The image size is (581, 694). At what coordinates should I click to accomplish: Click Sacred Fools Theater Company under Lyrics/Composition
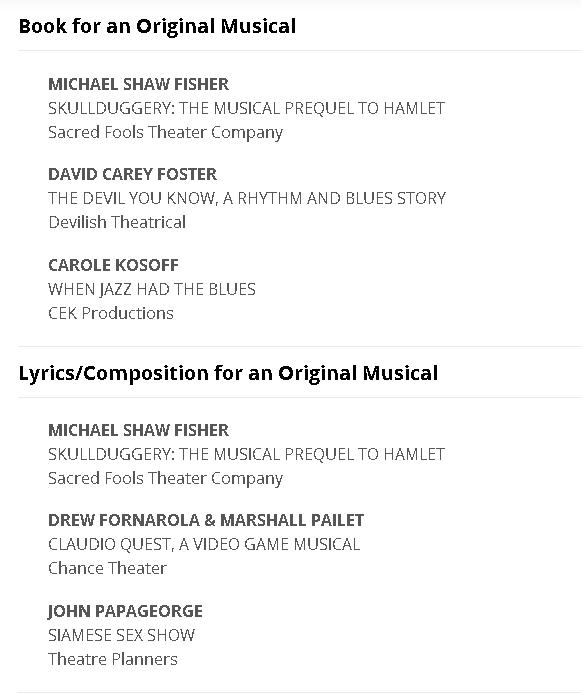tap(165, 478)
